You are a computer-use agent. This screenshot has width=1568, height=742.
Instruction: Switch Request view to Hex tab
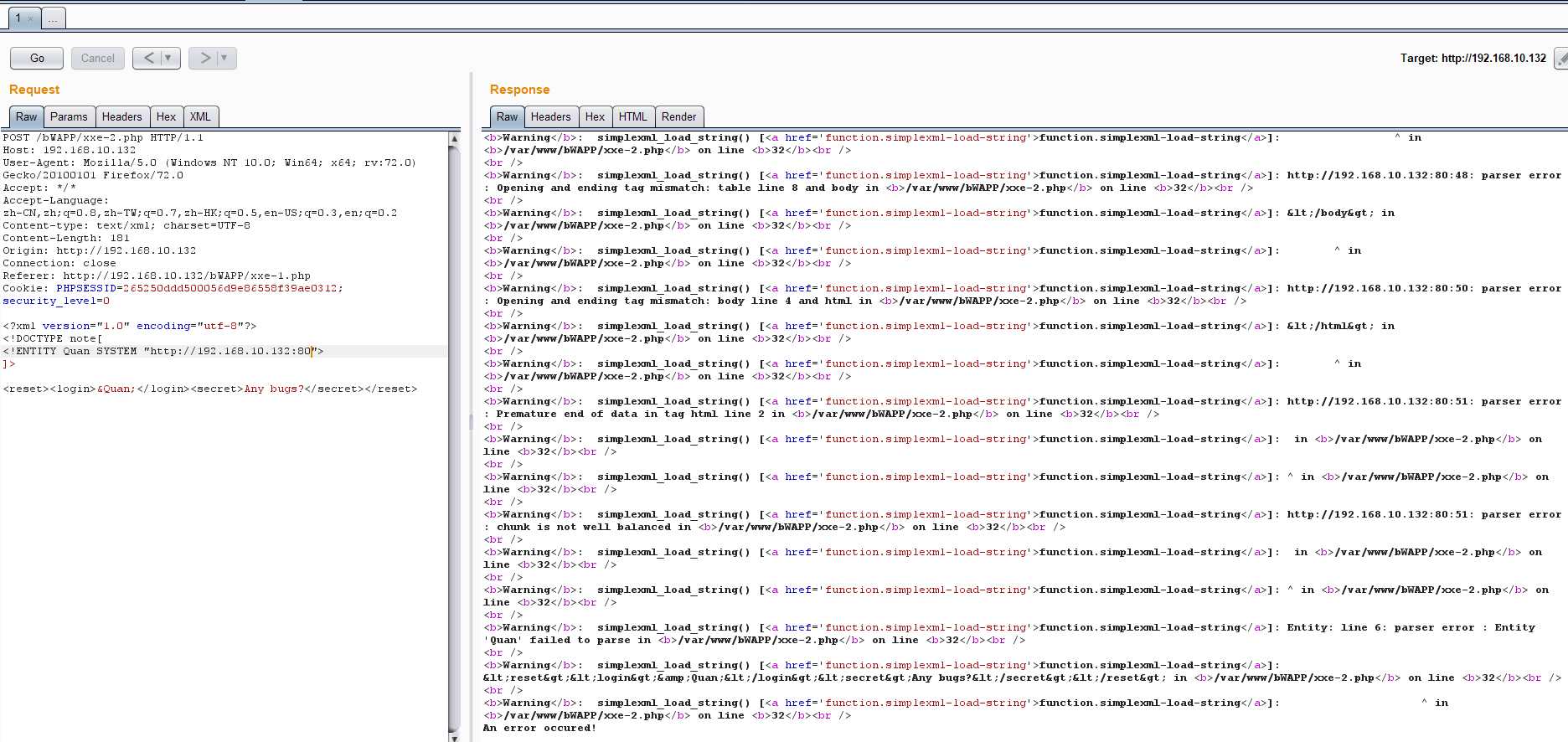click(166, 116)
